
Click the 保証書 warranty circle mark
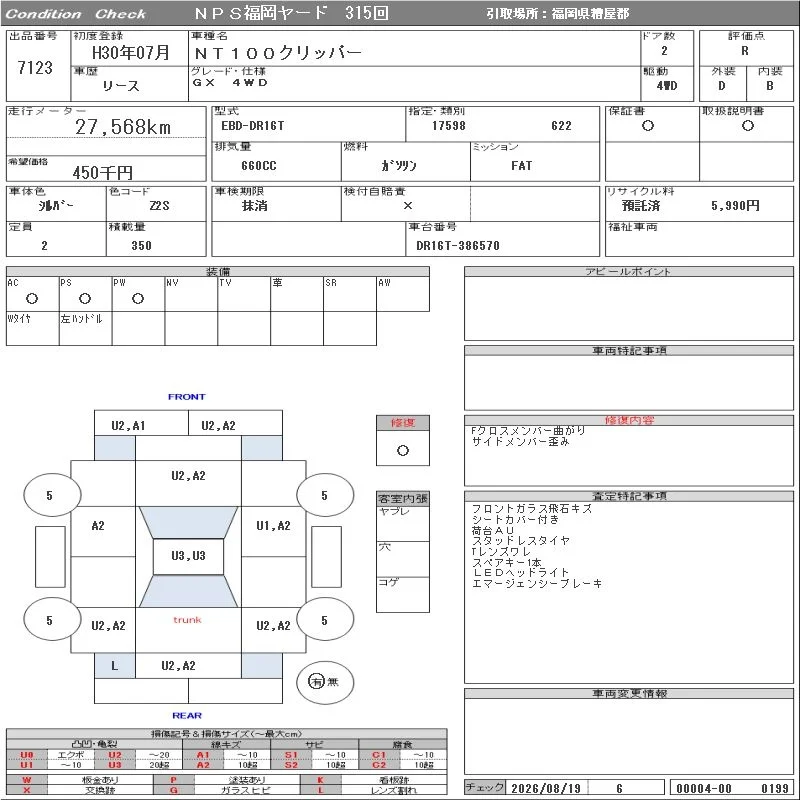(648, 126)
